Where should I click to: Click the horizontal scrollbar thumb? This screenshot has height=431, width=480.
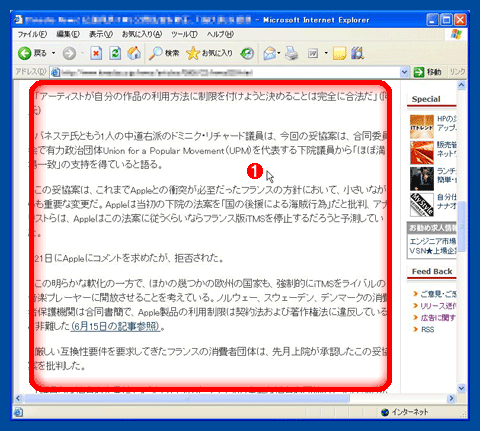click(x=187, y=398)
